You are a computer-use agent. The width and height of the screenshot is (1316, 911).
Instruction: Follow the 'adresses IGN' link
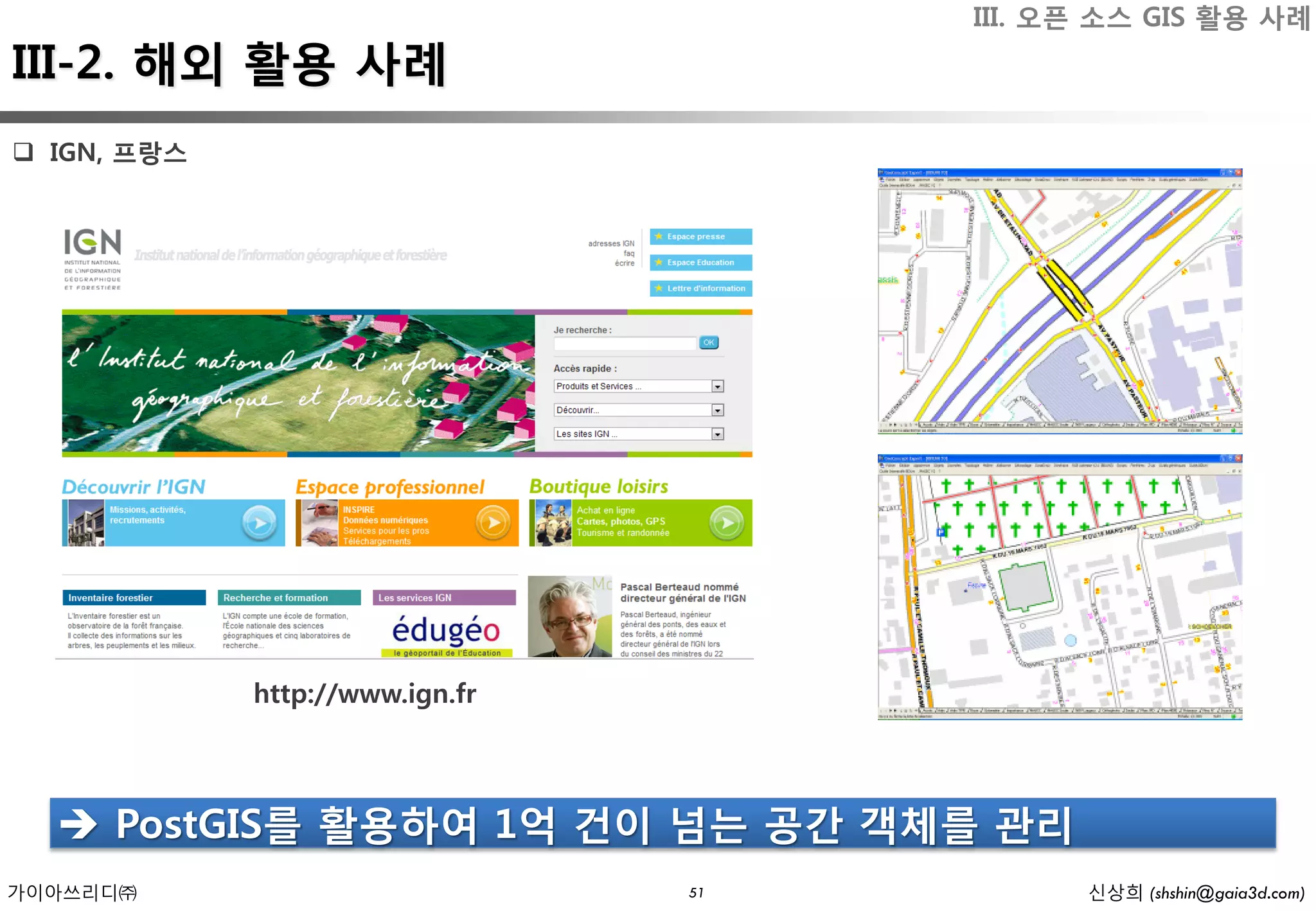pyautogui.click(x=611, y=243)
